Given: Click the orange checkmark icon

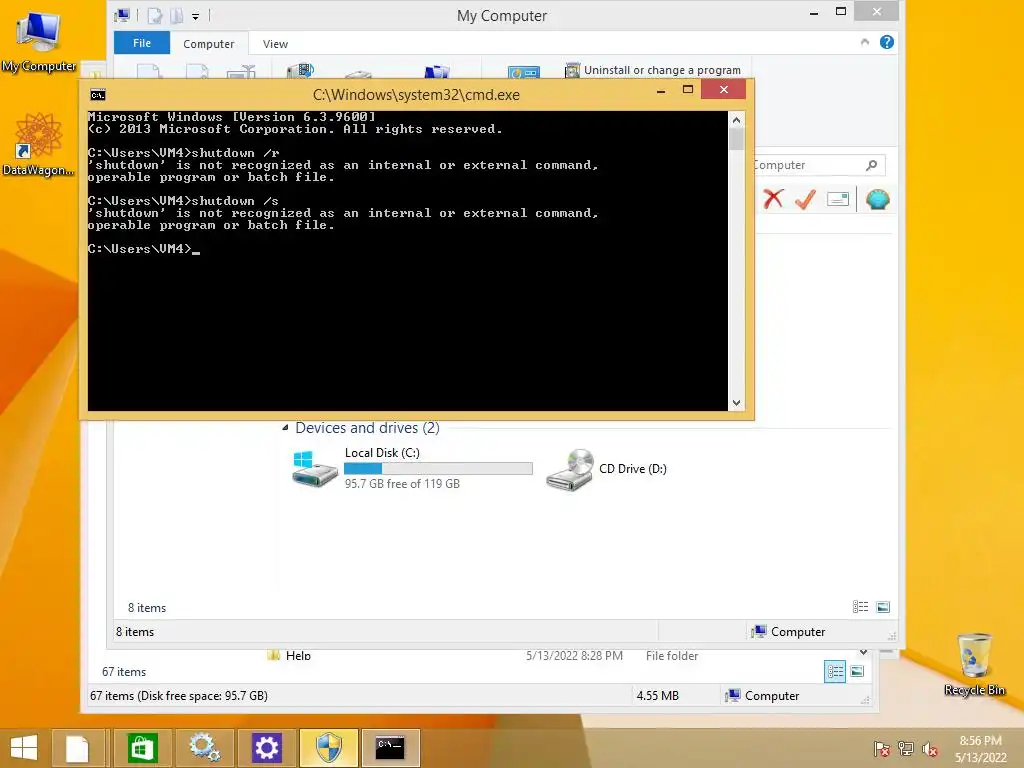Looking at the screenshot, I should pyautogui.click(x=806, y=199).
